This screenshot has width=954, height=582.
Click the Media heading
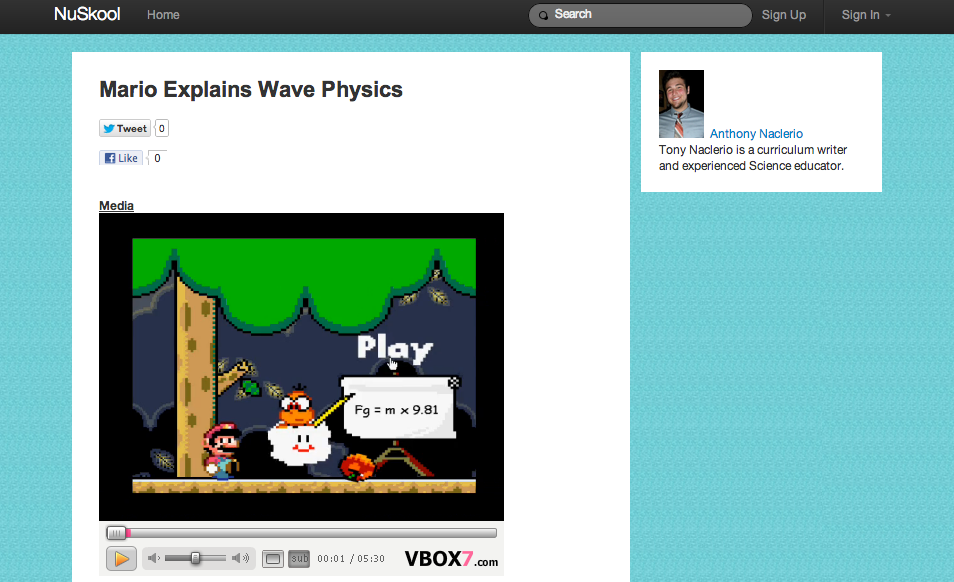(x=116, y=206)
